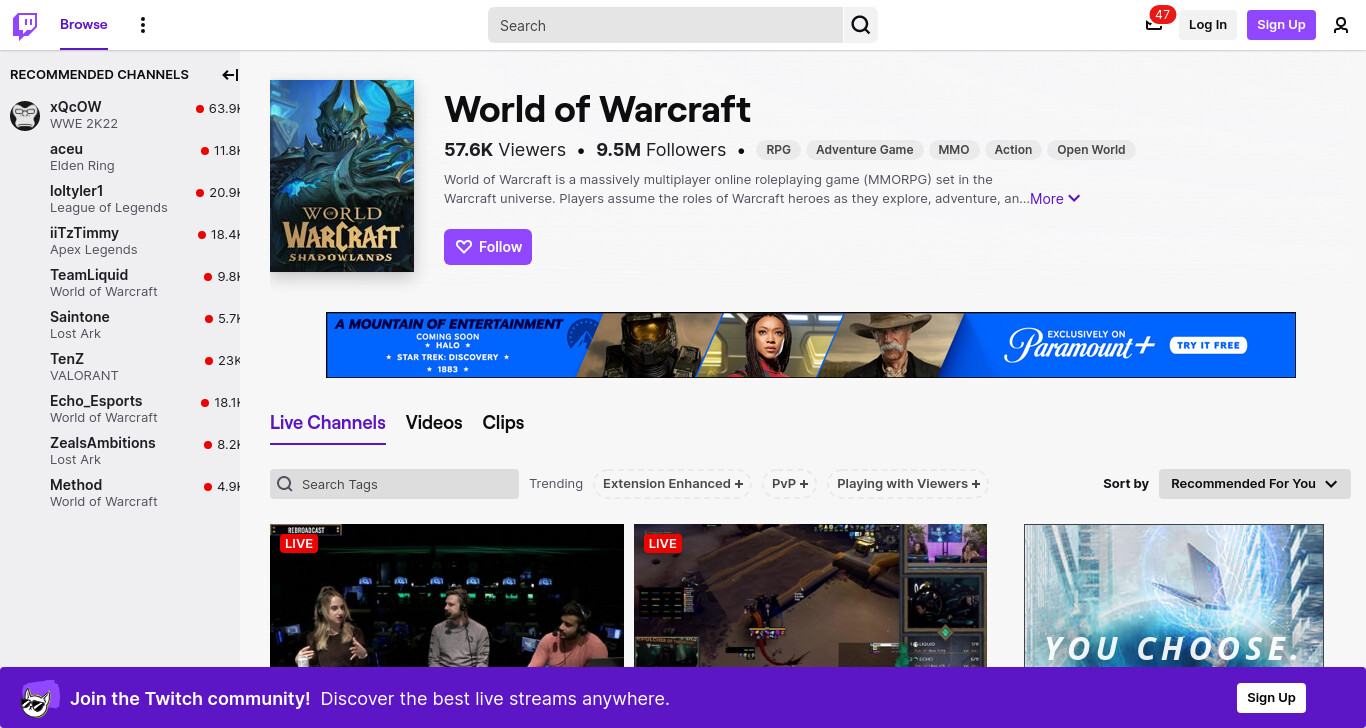Click the magnifier icon in Search Tags
This screenshot has height=728, width=1366.
tap(285, 484)
